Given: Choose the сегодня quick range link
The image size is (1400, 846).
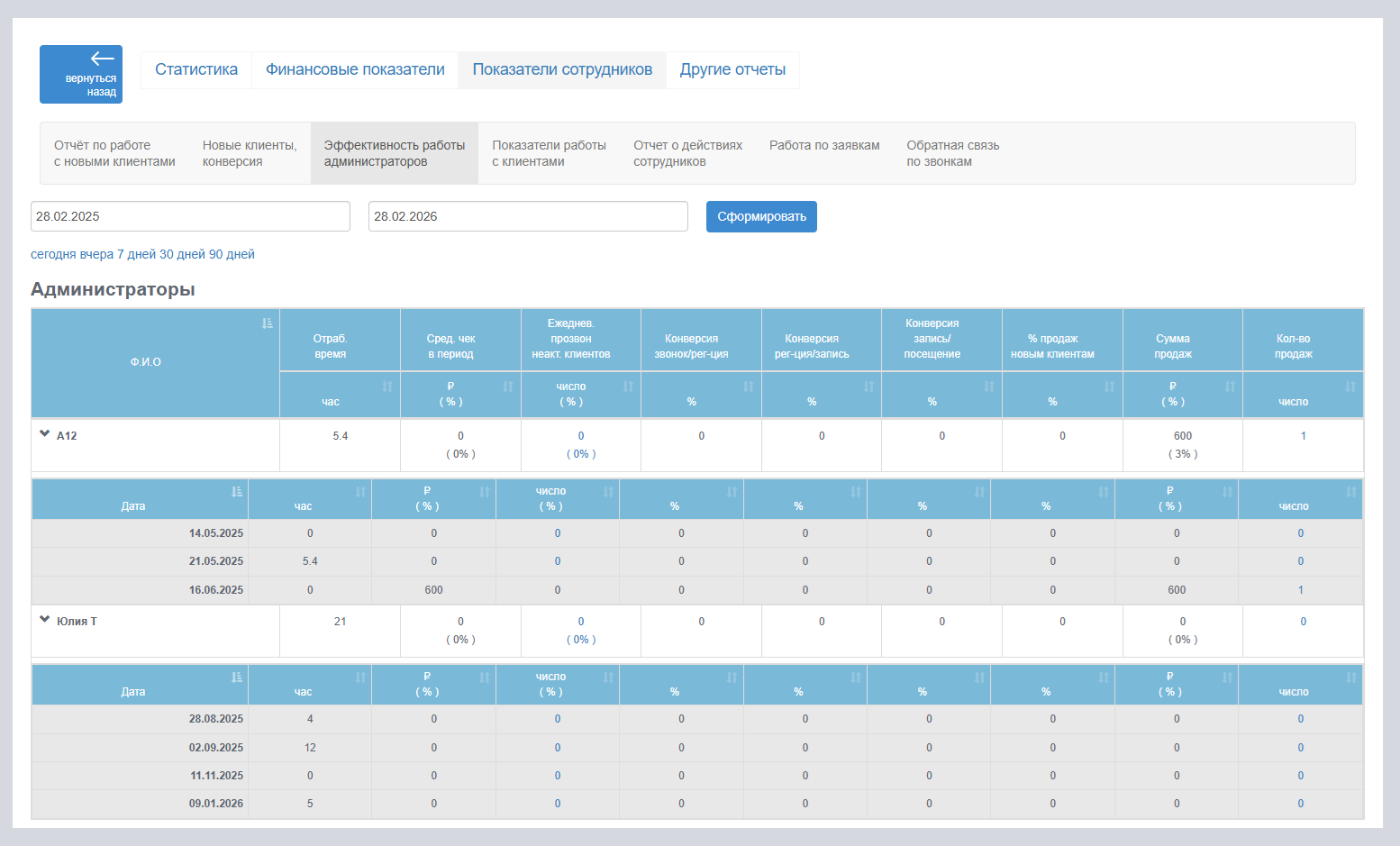Looking at the screenshot, I should 53,254.
